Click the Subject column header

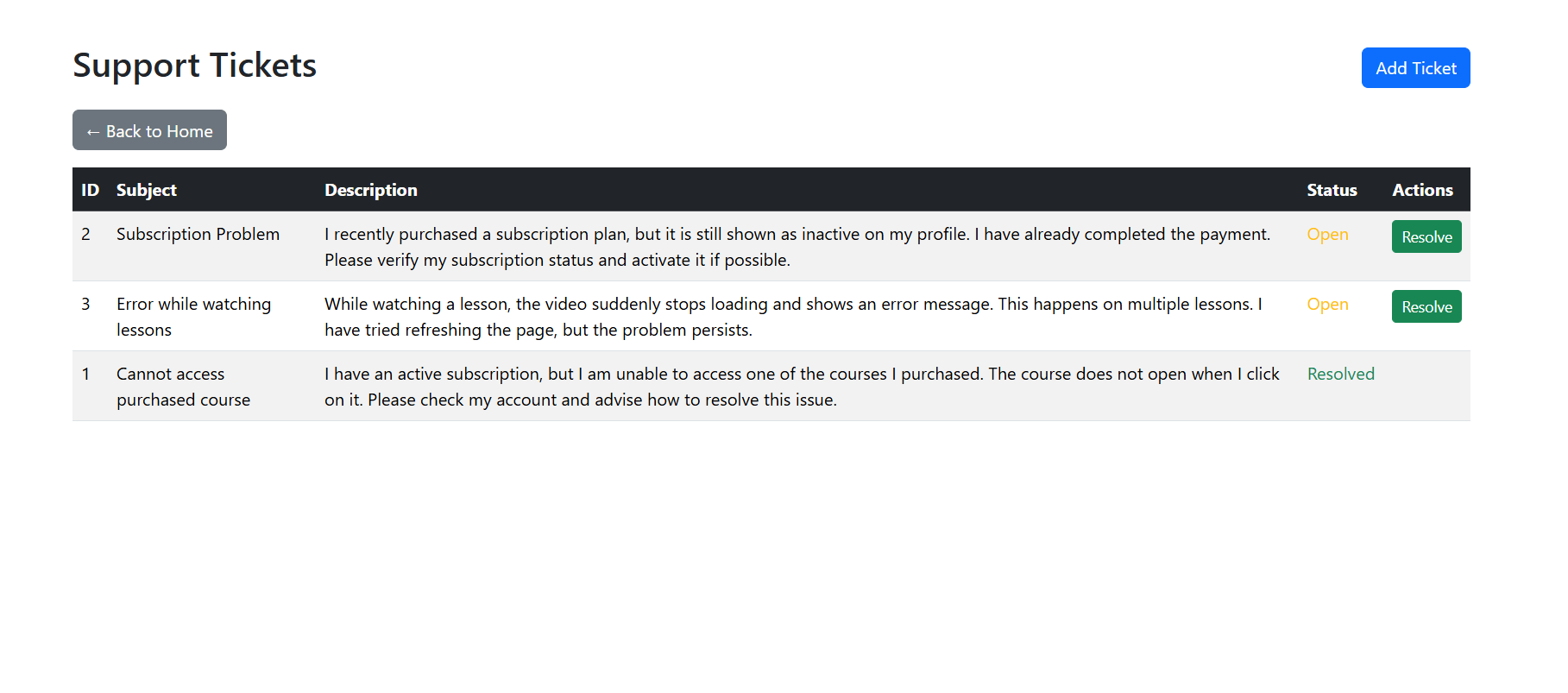[x=147, y=190]
